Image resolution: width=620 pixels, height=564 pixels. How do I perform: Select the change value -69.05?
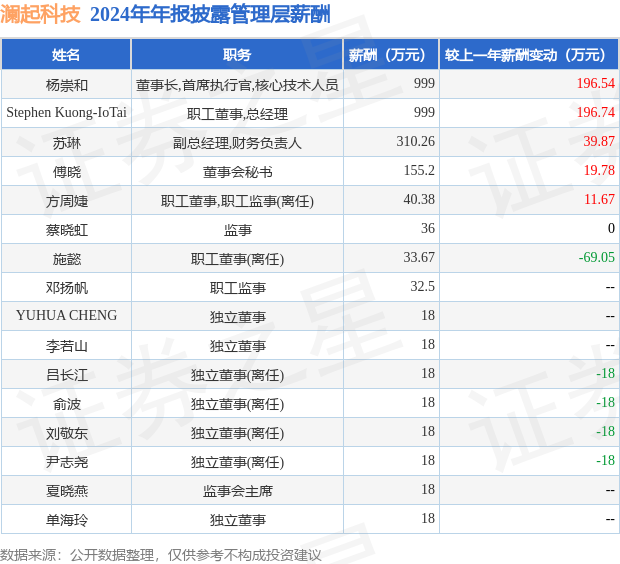pyautogui.click(x=597, y=257)
